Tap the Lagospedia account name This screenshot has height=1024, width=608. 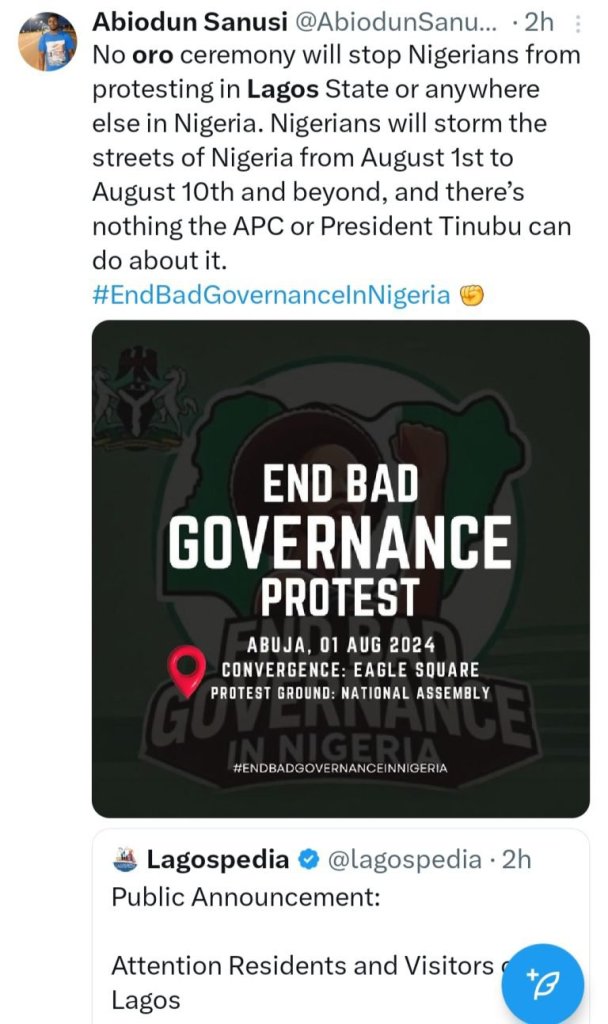tap(218, 859)
